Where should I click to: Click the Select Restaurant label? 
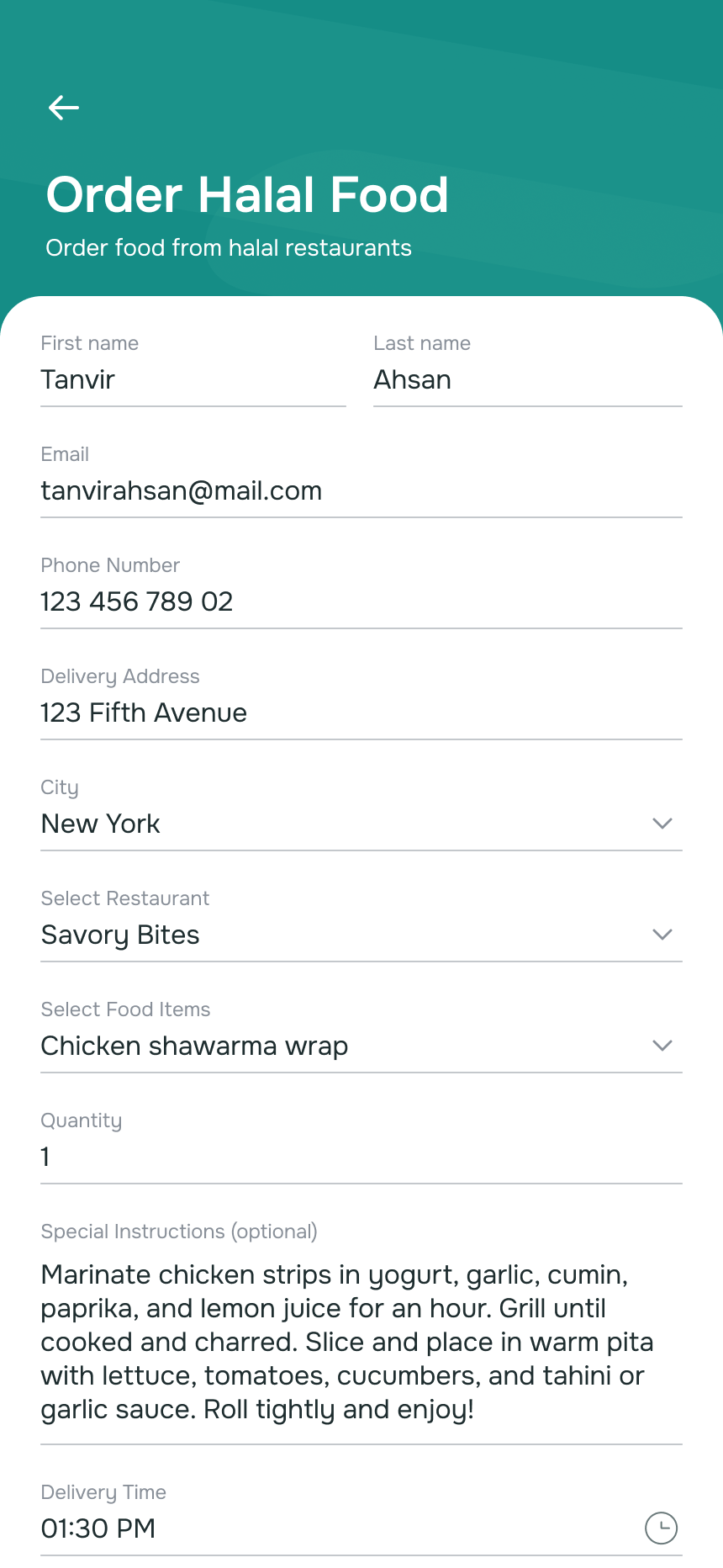coord(125,898)
